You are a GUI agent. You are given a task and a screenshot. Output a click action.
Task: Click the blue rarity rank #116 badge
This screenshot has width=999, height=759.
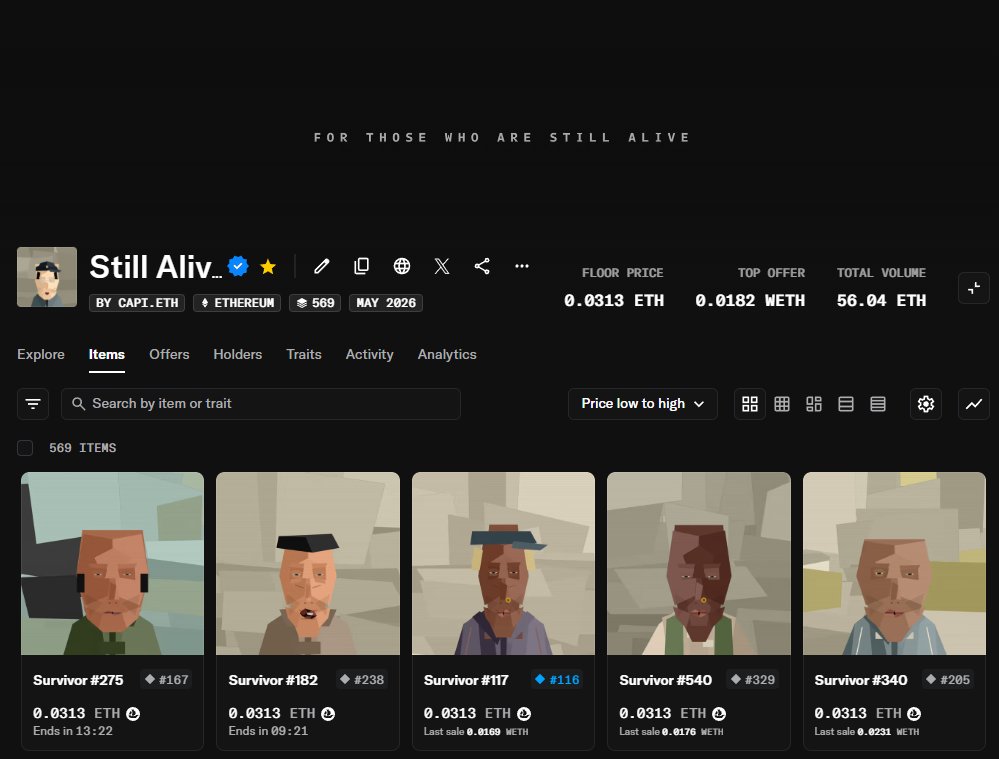click(557, 680)
